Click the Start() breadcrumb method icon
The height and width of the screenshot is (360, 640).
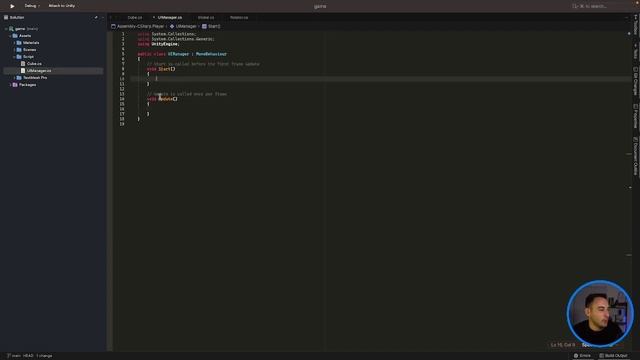pos(204,27)
